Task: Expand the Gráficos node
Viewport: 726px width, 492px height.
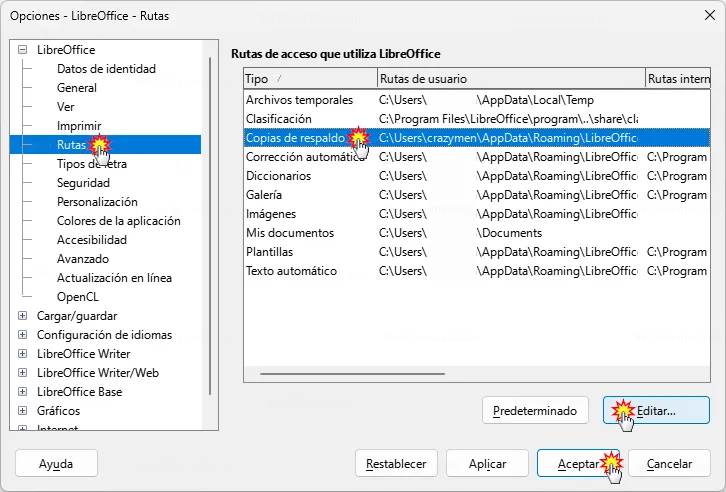Action: [x=22, y=411]
